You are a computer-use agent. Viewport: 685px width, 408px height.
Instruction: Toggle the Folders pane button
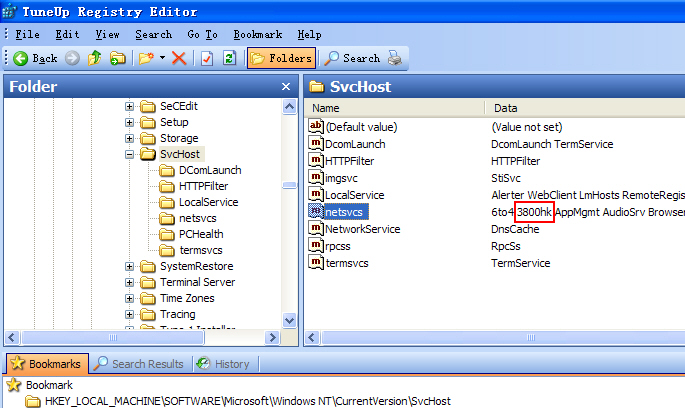point(281,58)
